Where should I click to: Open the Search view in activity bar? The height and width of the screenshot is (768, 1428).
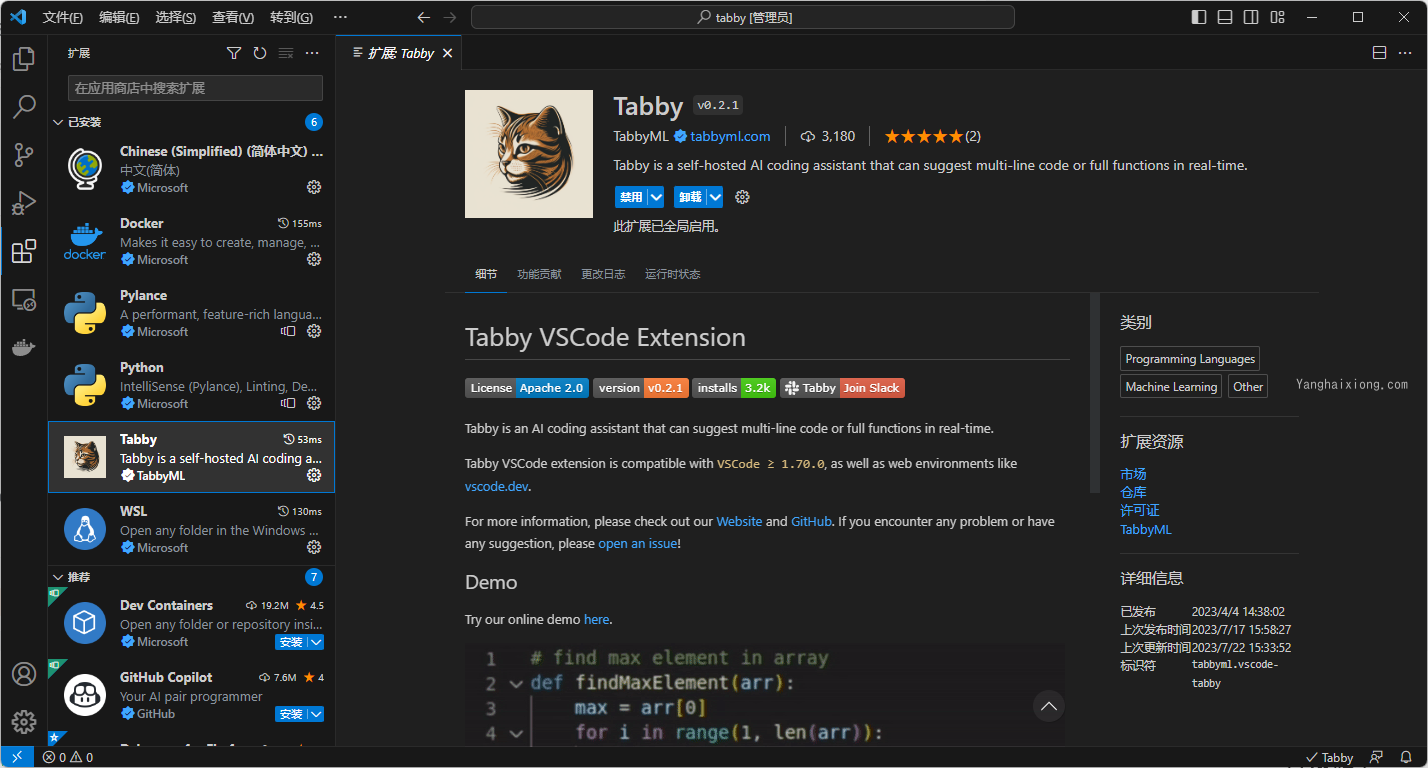24,106
